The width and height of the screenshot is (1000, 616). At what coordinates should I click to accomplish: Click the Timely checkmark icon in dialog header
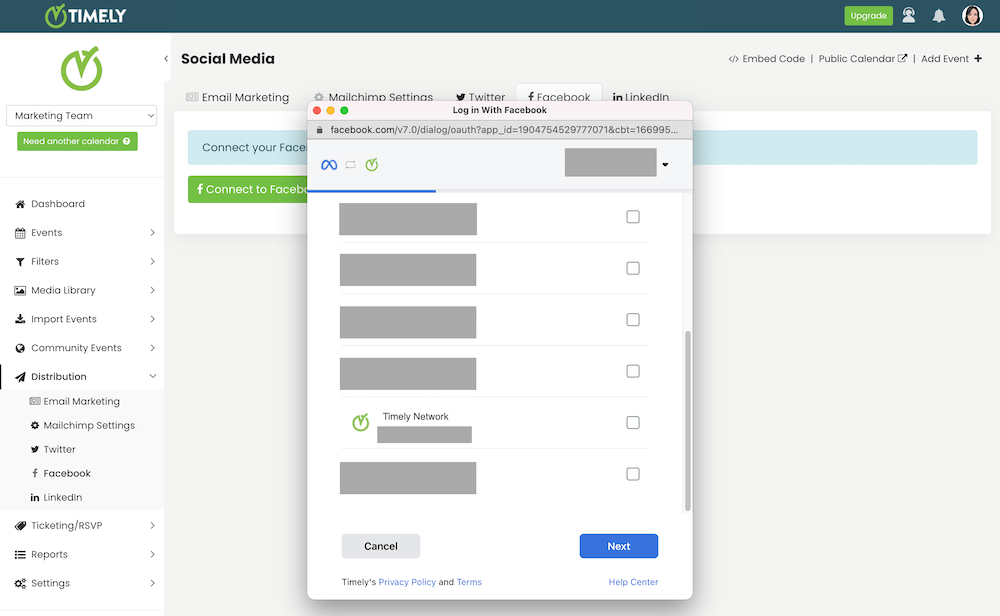coord(372,165)
